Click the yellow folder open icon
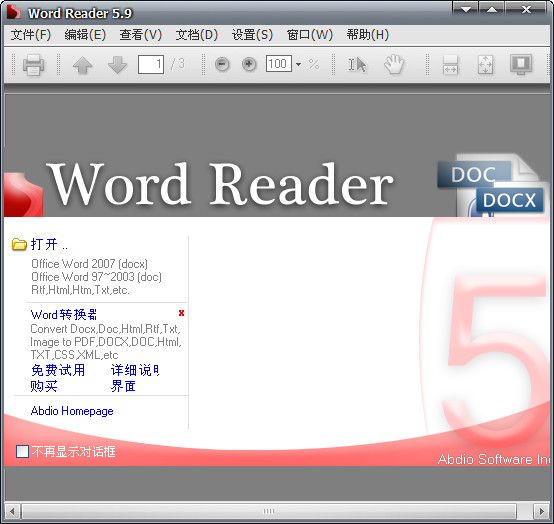This screenshot has height=524, width=554. coord(19,244)
